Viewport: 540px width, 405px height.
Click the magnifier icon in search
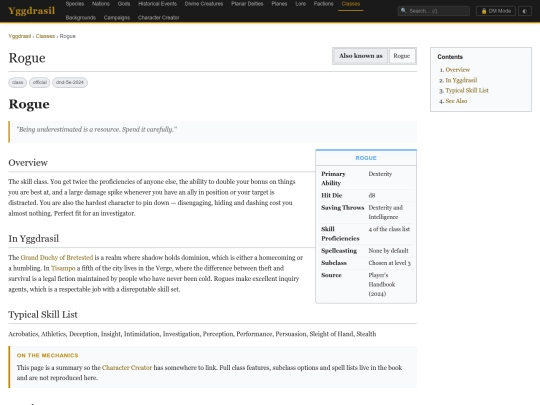point(404,11)
